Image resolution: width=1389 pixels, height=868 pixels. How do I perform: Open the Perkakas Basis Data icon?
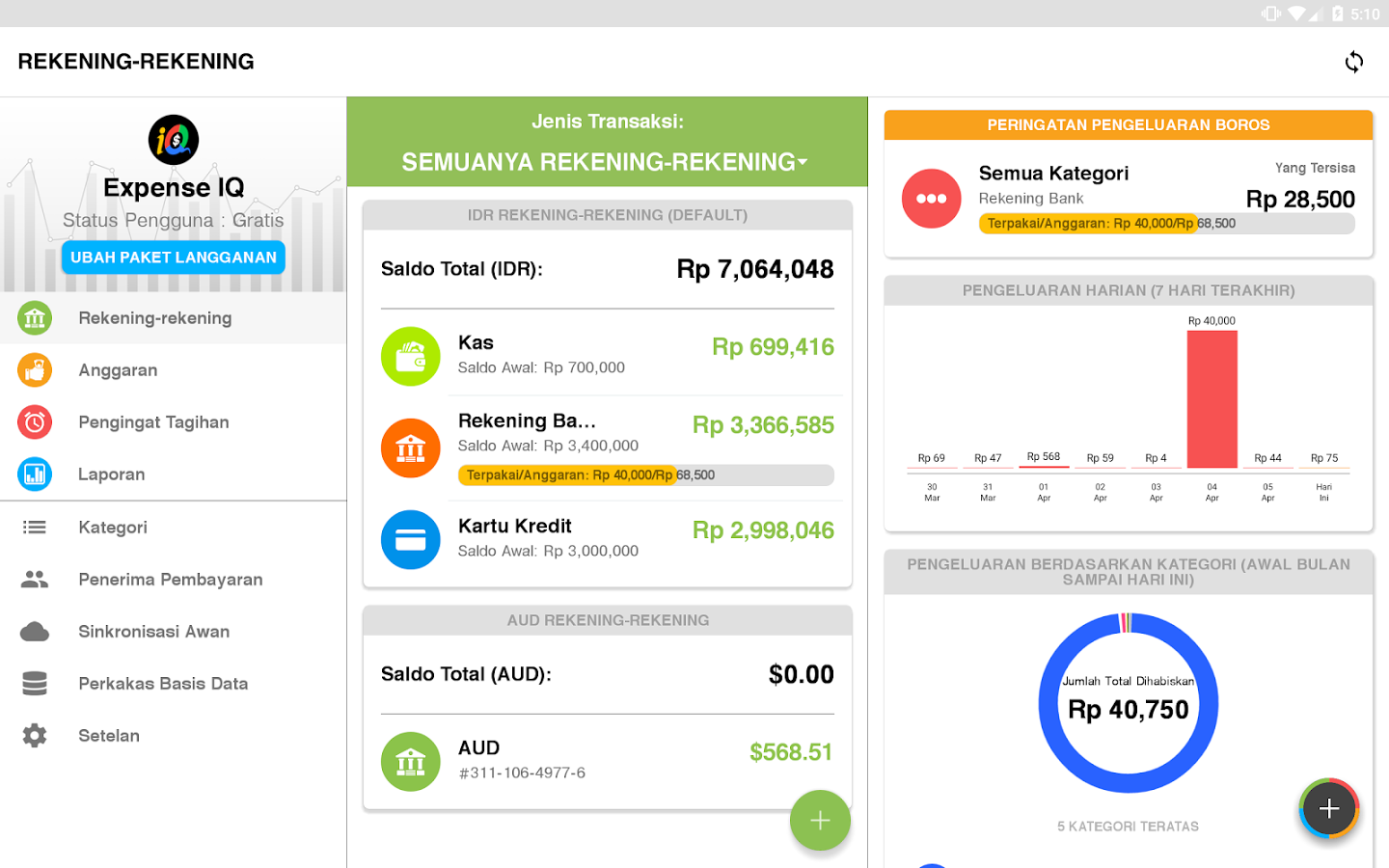tap(35, 684)
